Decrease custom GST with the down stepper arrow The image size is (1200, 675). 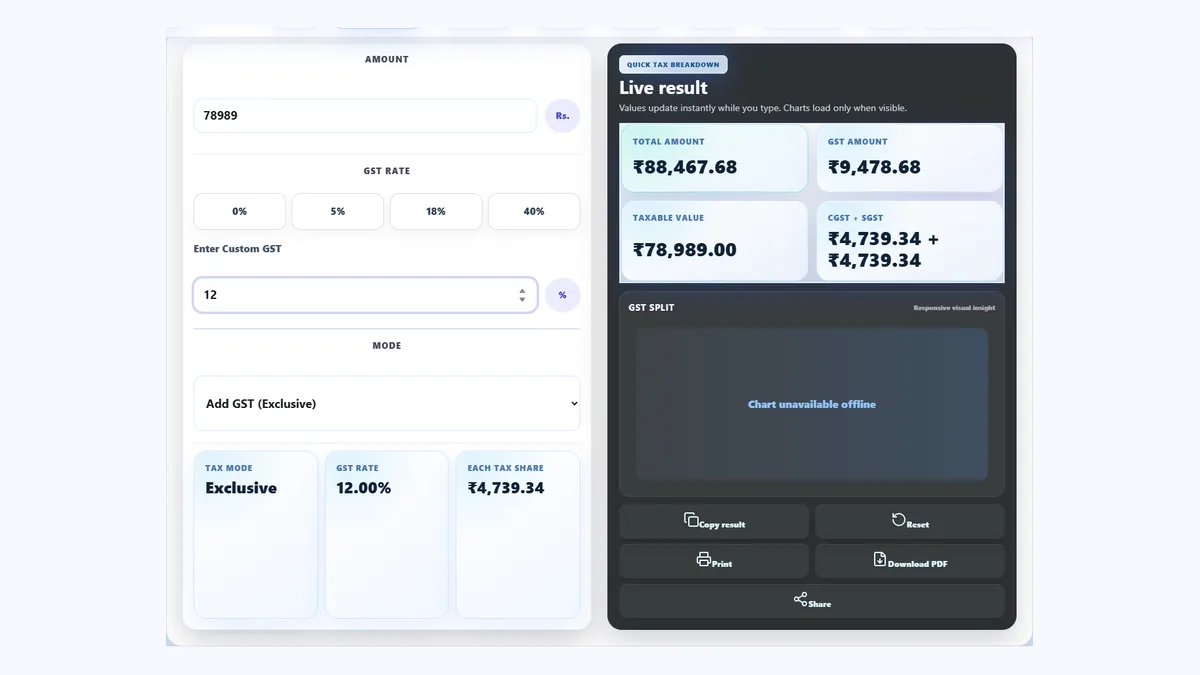pos(522,299)
